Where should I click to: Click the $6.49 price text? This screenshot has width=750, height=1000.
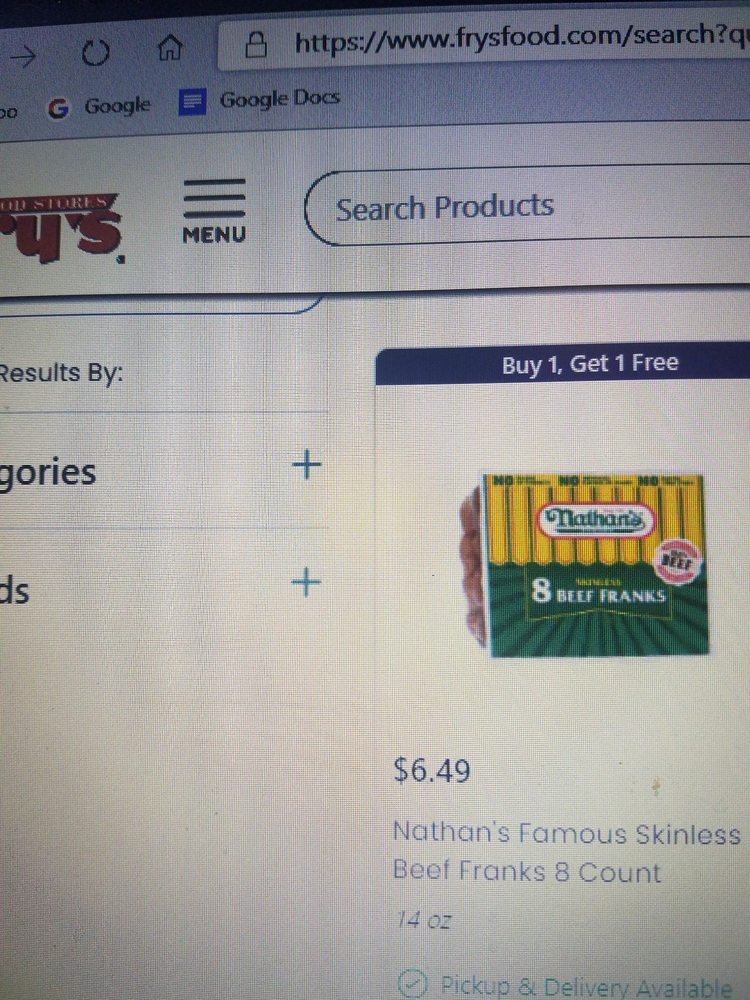[432, 770]
